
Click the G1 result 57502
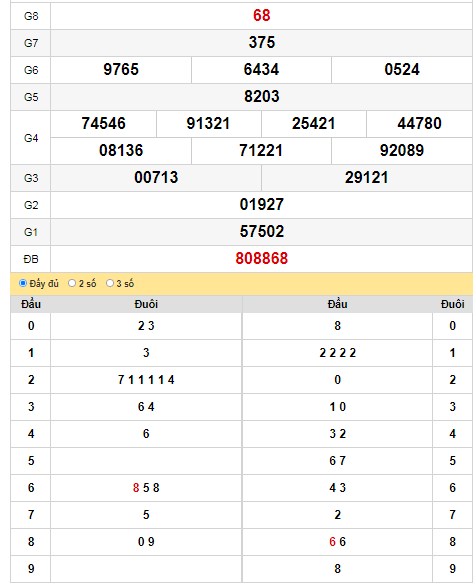pyautogui.click(x=261, y=231)
